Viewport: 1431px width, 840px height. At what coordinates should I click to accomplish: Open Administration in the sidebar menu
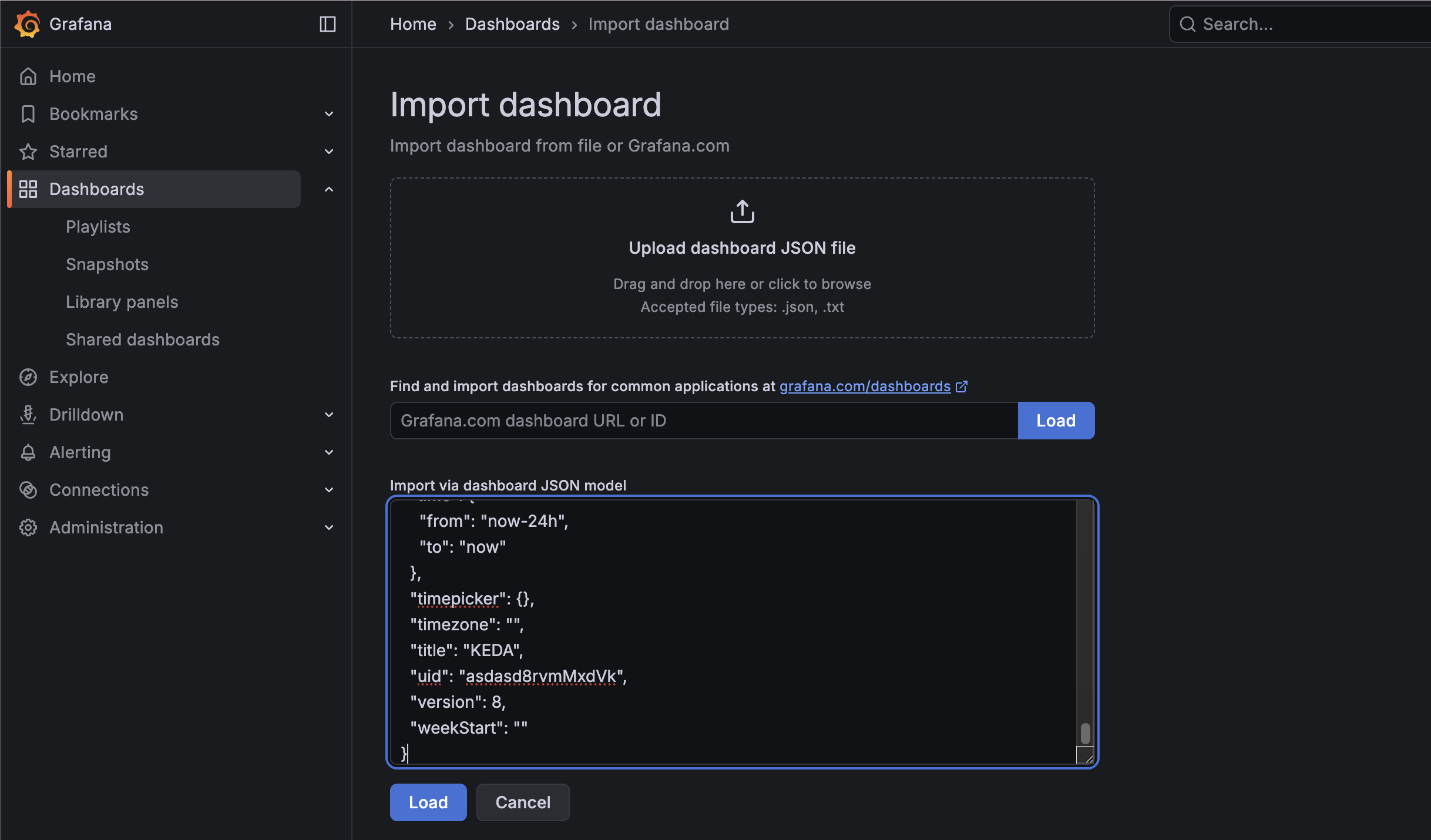[x=106, y=527]
